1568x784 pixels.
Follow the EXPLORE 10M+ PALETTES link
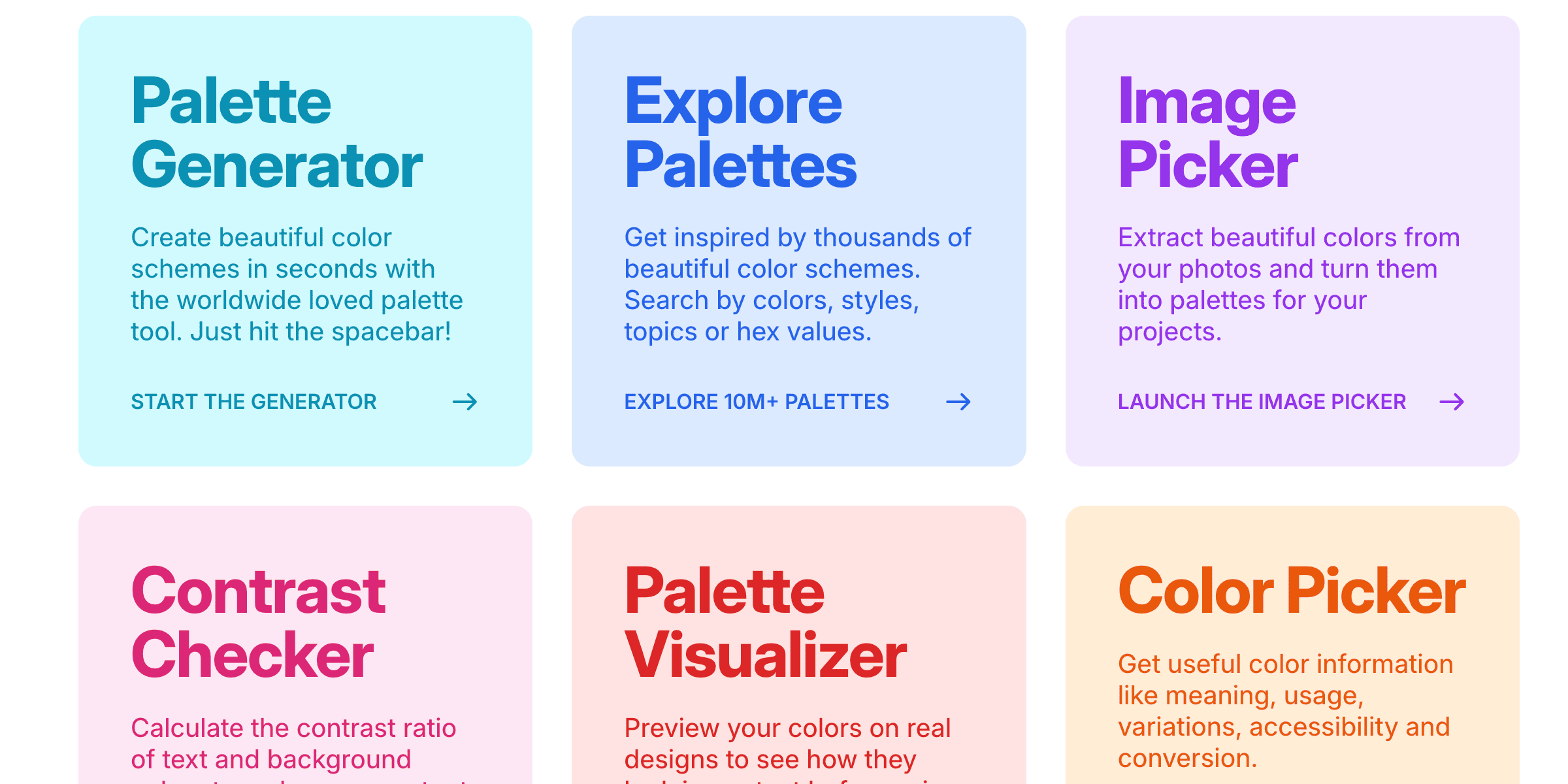click(x=757, y=402)
